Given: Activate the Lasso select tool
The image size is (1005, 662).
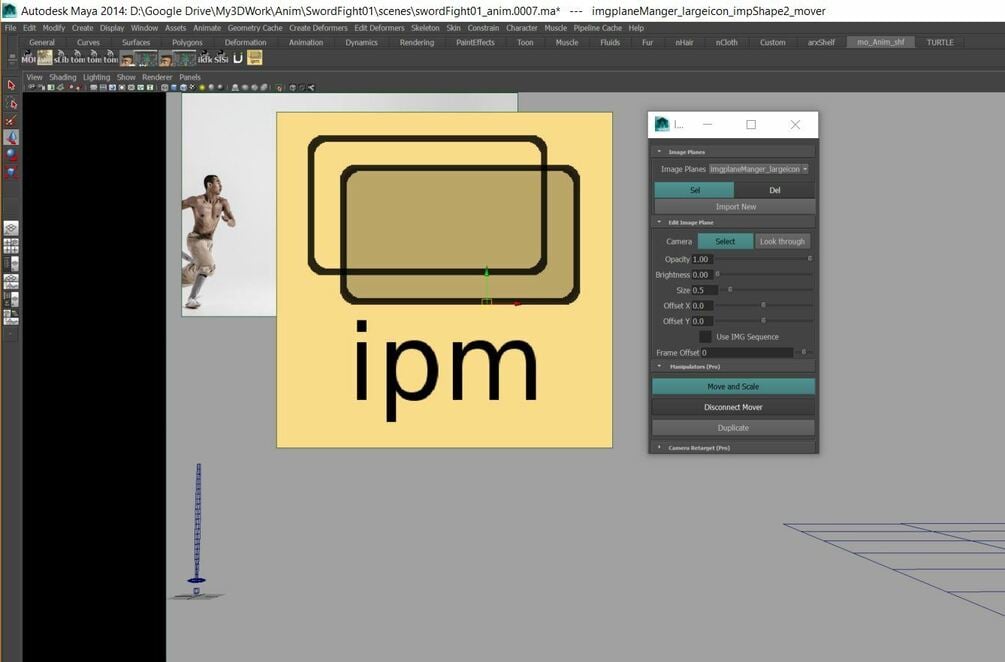Looking at the screenshot, I should point(11,103).
